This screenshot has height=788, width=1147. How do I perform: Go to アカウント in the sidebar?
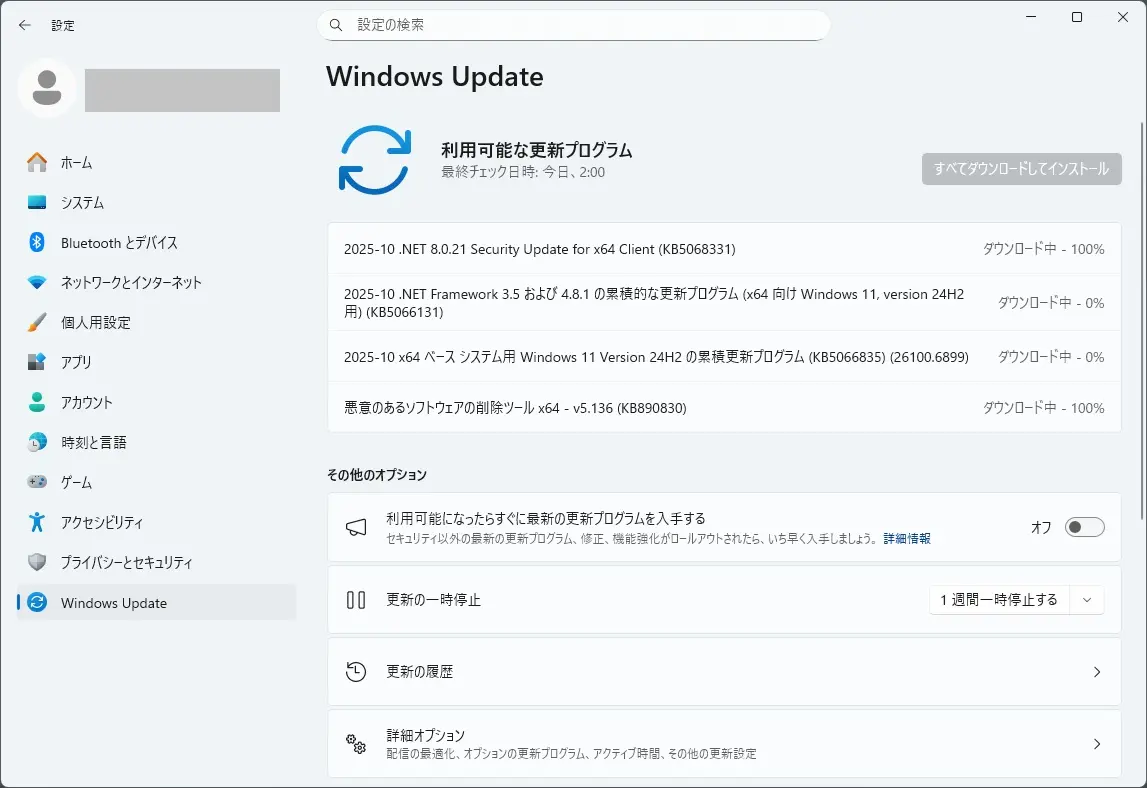click(86, 402)
